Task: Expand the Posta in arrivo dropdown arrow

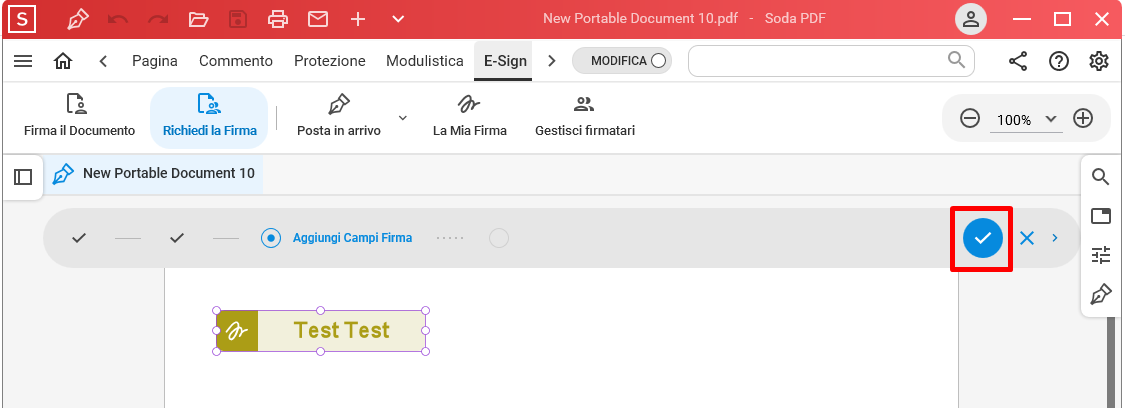Action: pos(403,117)
